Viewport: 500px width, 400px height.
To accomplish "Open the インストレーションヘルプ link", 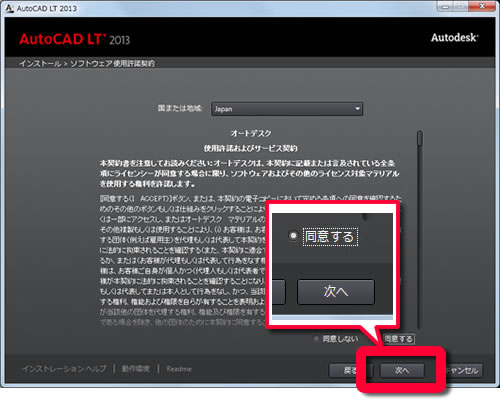I will [64, 369].
